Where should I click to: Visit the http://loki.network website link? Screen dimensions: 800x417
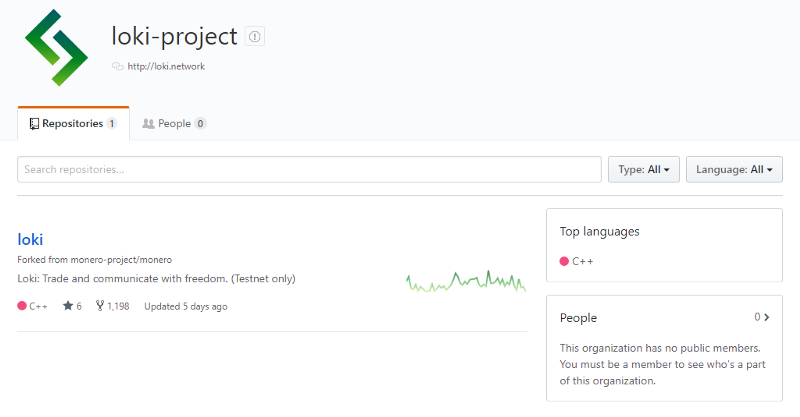tap(166, 67)
